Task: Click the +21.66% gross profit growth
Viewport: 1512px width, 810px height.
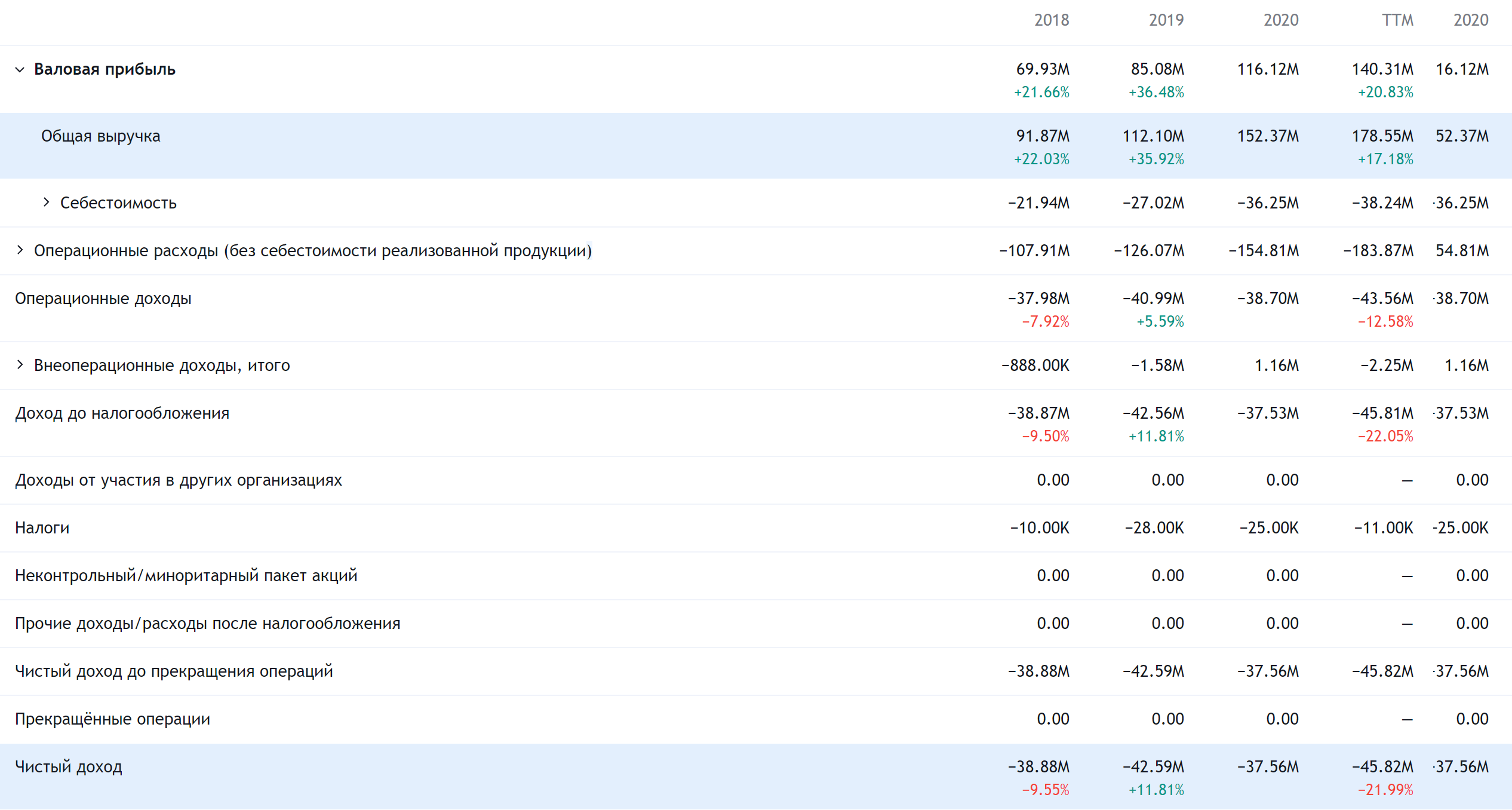Action: 1041,93
